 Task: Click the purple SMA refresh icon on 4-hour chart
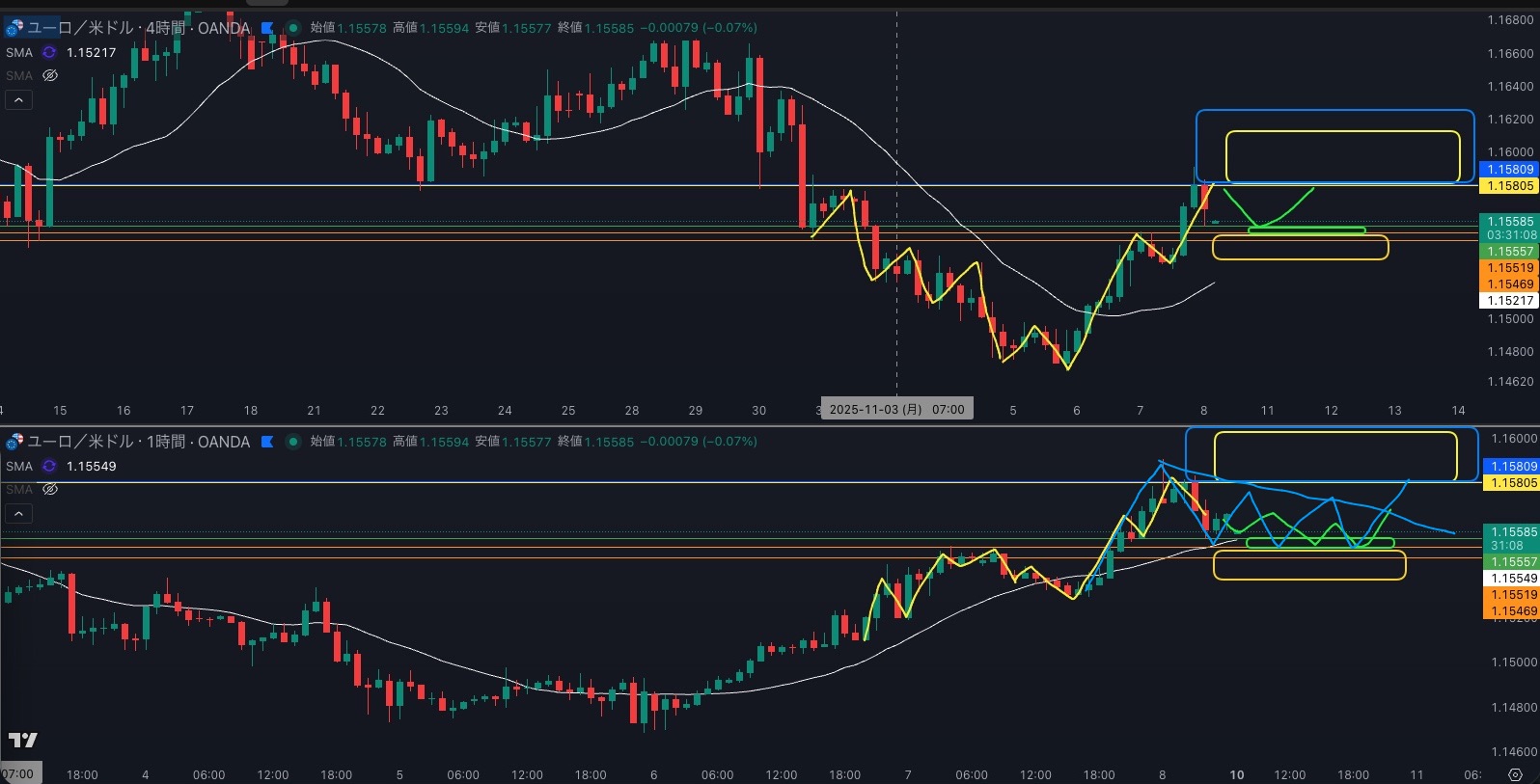tap(49, 53)
